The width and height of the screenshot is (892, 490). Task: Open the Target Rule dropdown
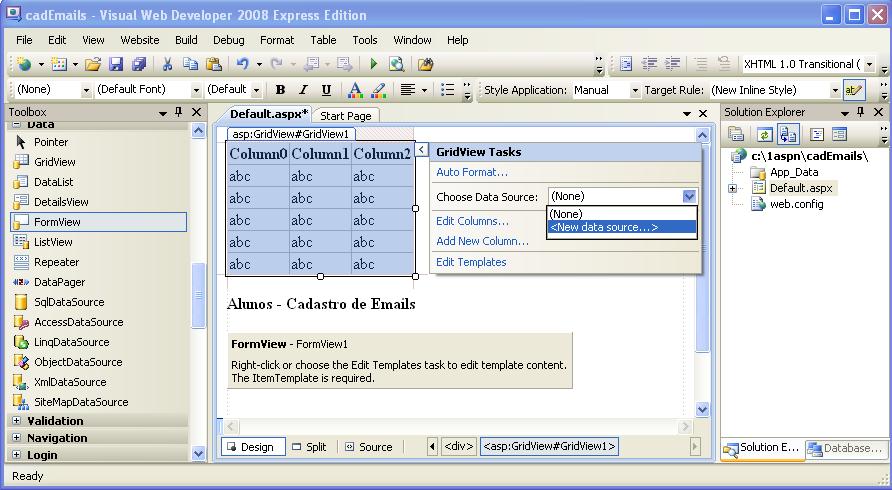835,90
